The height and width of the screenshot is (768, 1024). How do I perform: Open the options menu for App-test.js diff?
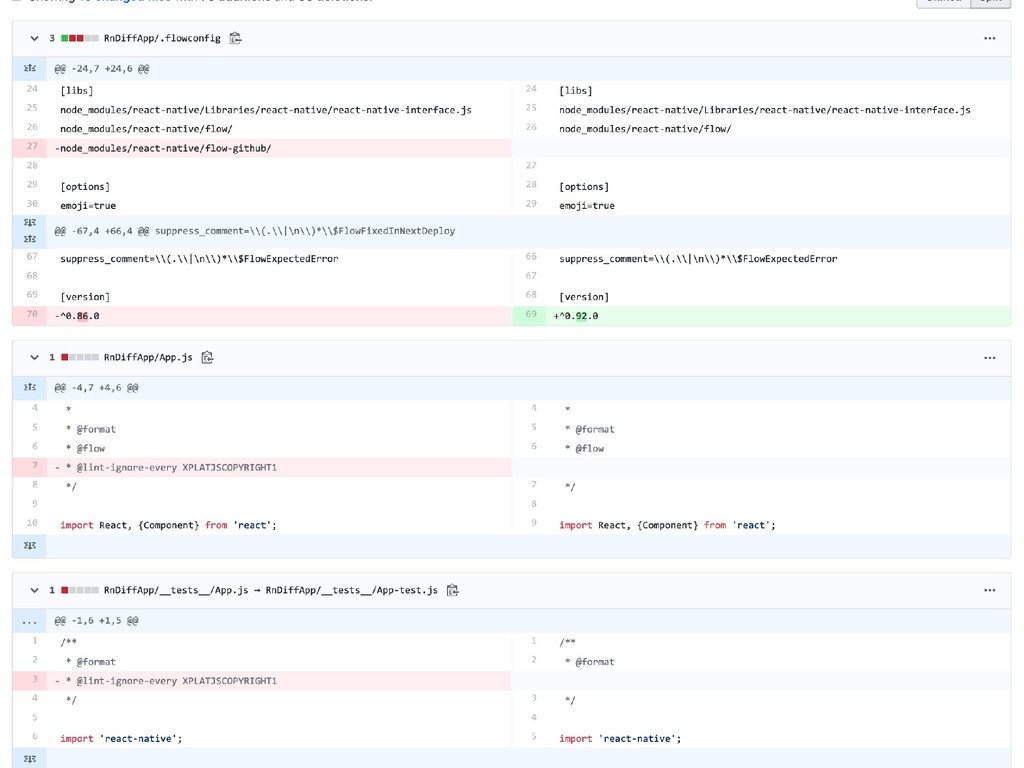pos(989,590)
